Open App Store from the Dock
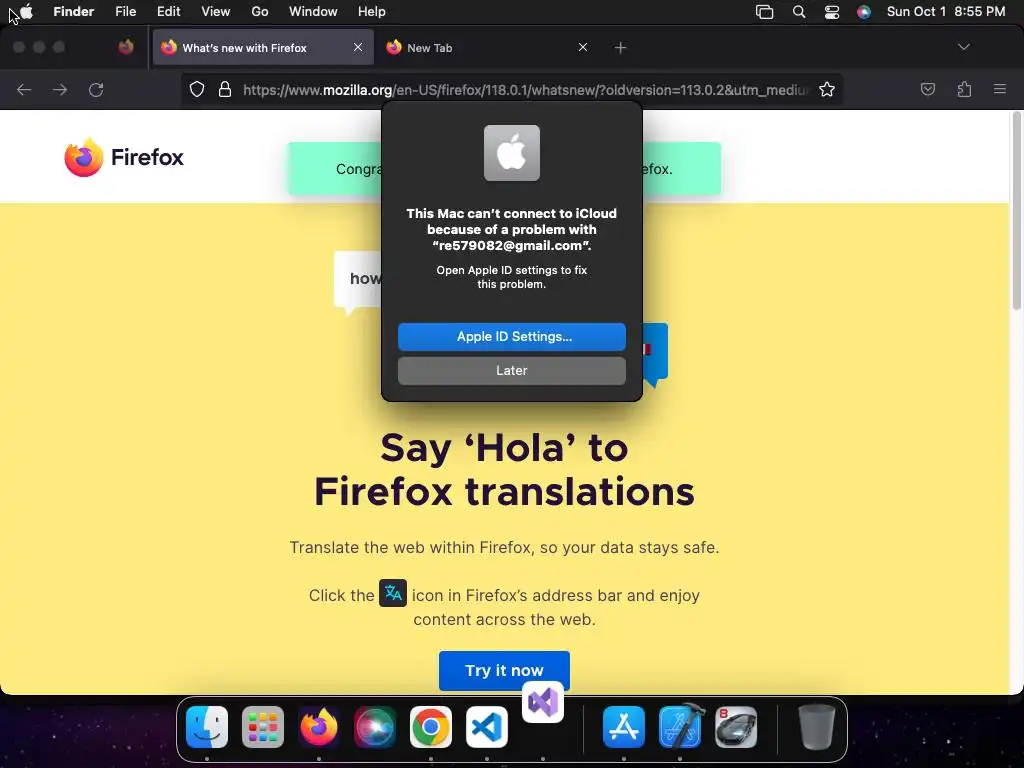1024x768 pixels. [624, 727]
